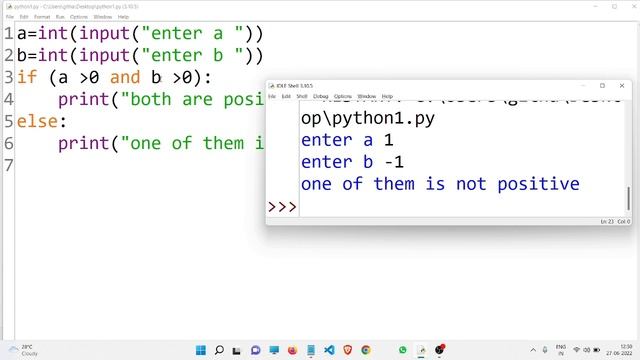The image size is (640, 360).
Task: Open Help menu in IDLE Shell
Action: click(387, 96)
